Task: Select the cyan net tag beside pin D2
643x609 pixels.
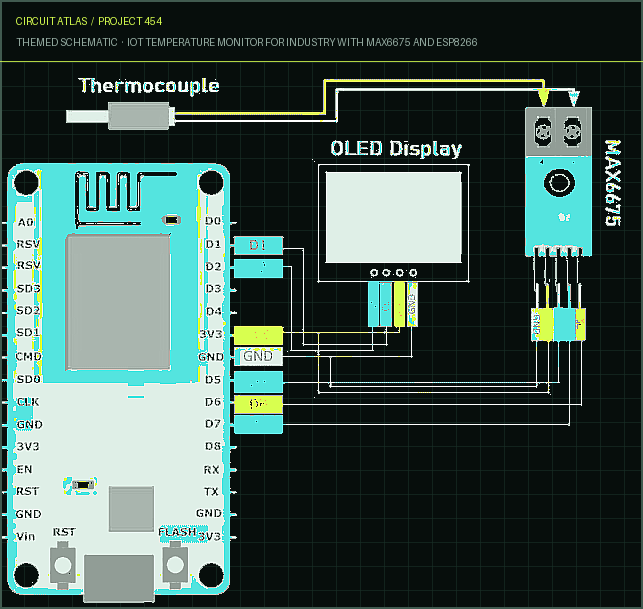Action: 258,268
